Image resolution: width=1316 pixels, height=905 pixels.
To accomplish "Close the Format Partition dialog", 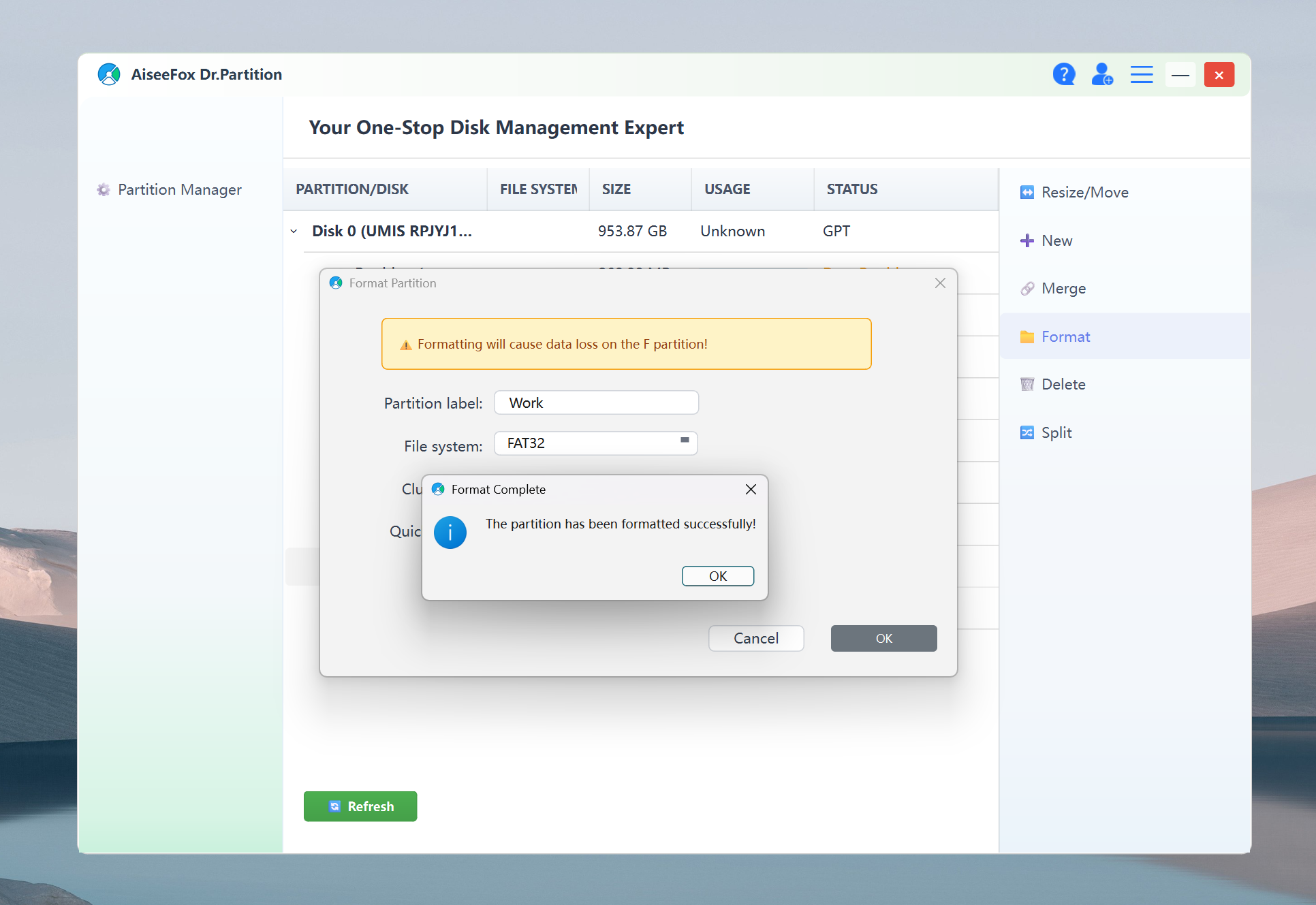I will point(940,283).
